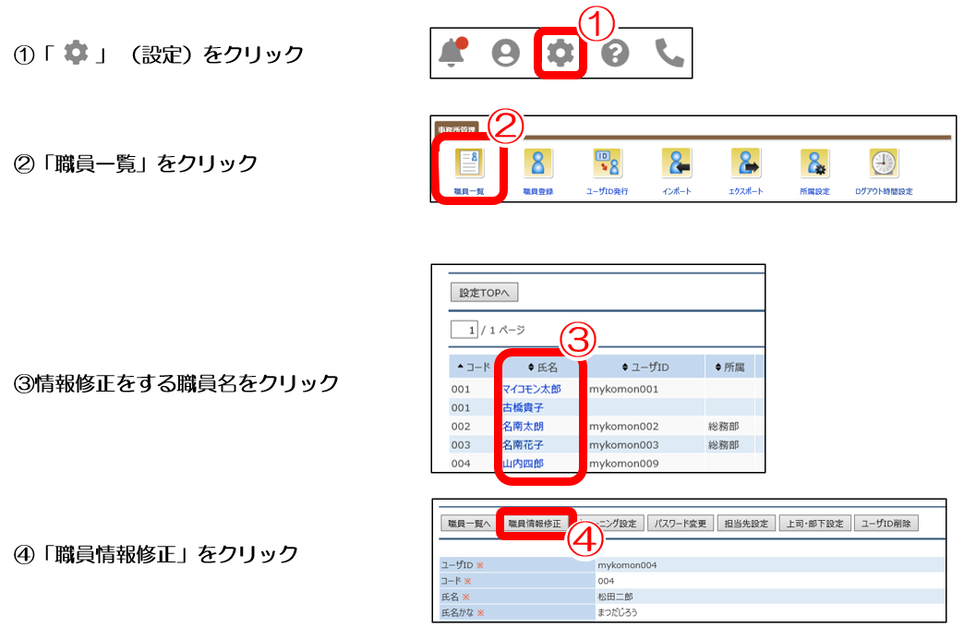
Task: Open help via question mark icon
Action: click(615, 53)
